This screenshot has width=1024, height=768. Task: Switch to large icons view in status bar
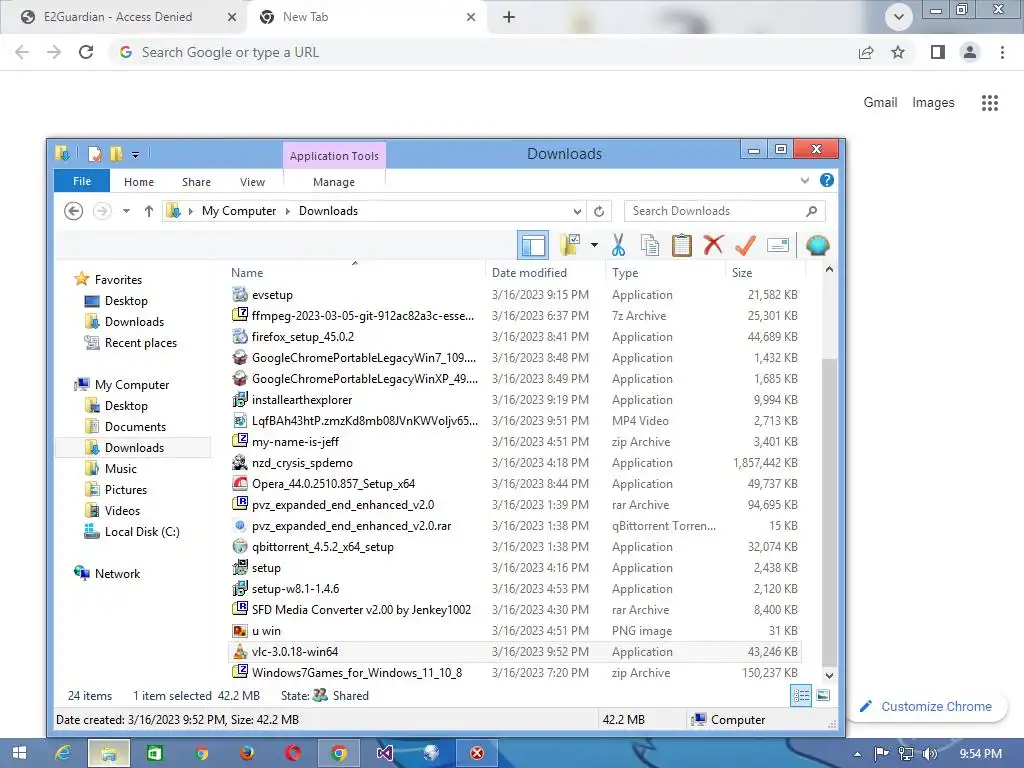(823, 696)
